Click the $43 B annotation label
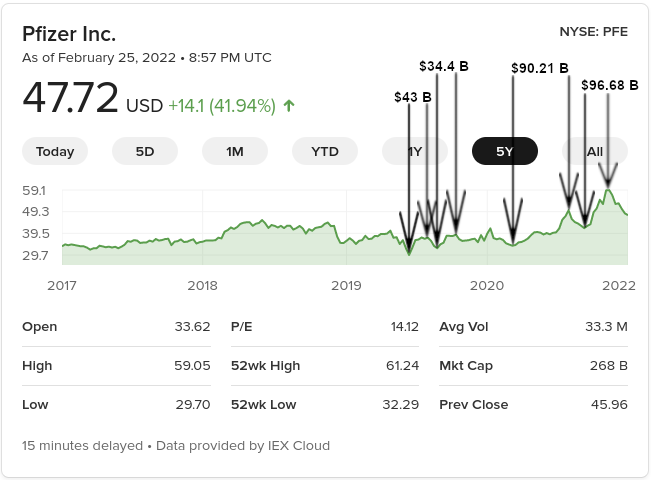Screen dimensions: 651x480 (413, 97)
